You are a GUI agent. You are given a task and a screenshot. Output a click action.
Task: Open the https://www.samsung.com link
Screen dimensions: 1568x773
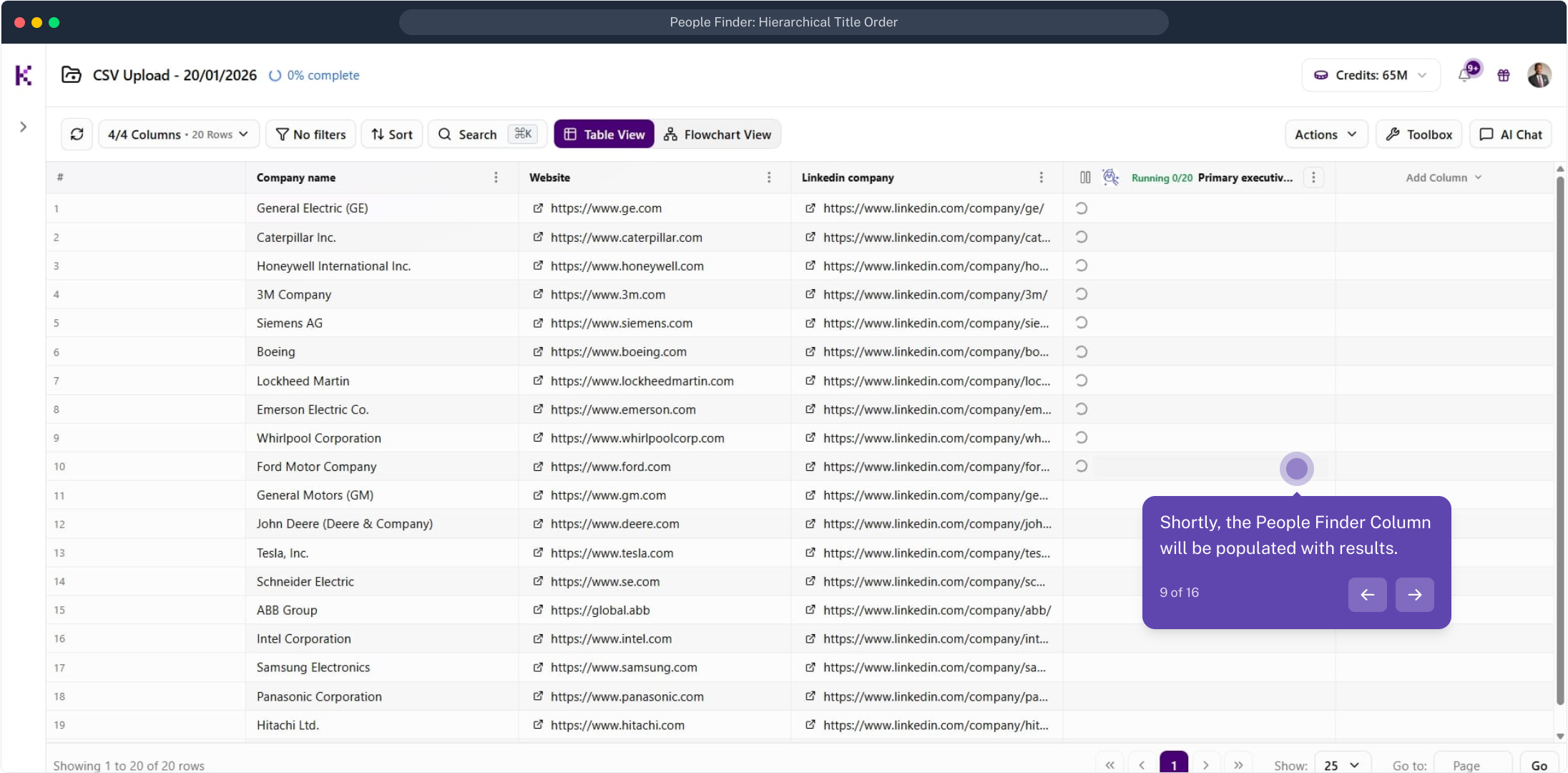(x=624, y=668)
